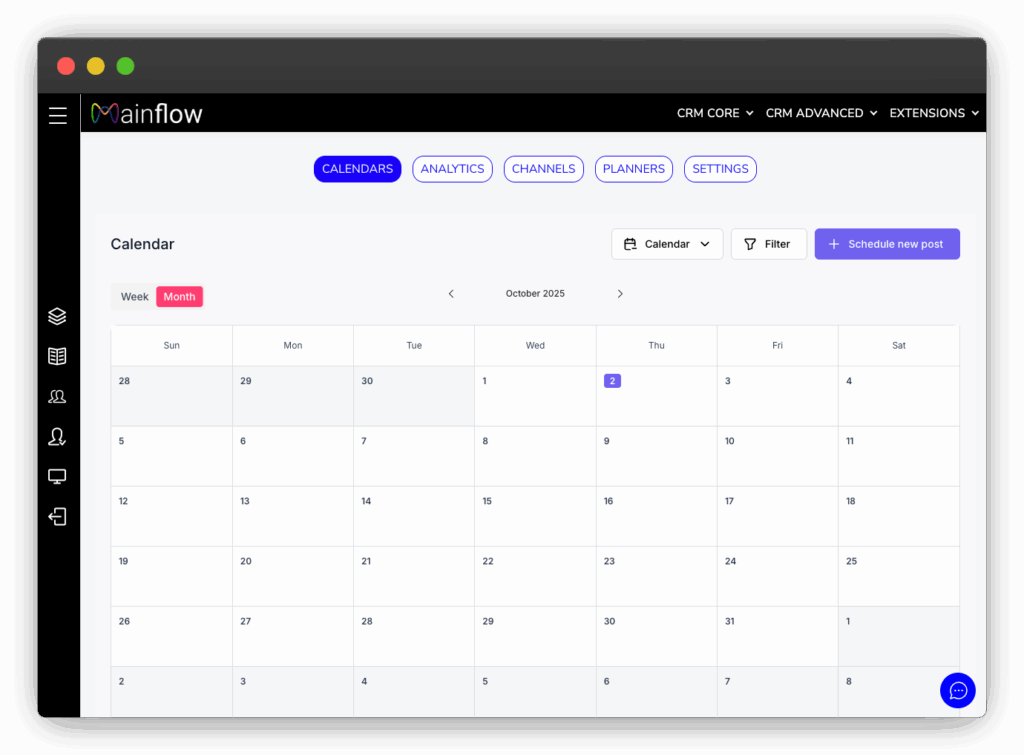This screenshot has height=755, width=1024.
Task: Select October 15 calendar cell
Action: [x=535, y=516]
